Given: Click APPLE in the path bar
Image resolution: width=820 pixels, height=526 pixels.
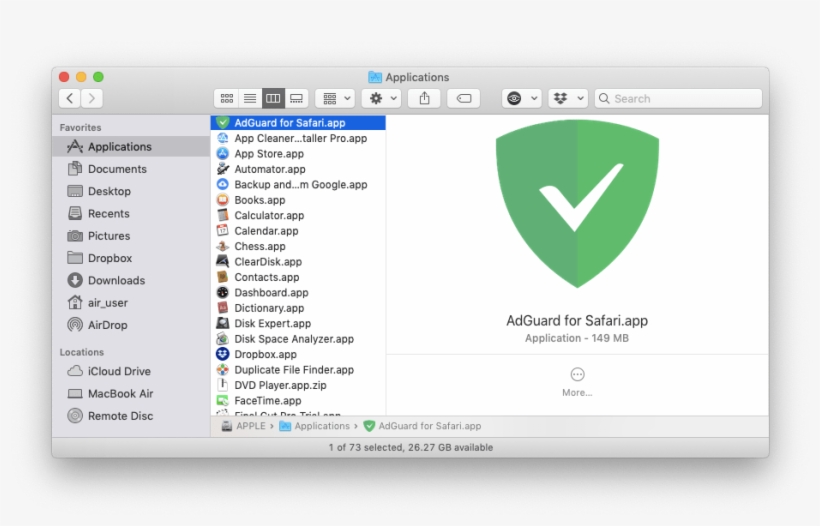Looking at the screenshot, I should click(x=244, y=426).
